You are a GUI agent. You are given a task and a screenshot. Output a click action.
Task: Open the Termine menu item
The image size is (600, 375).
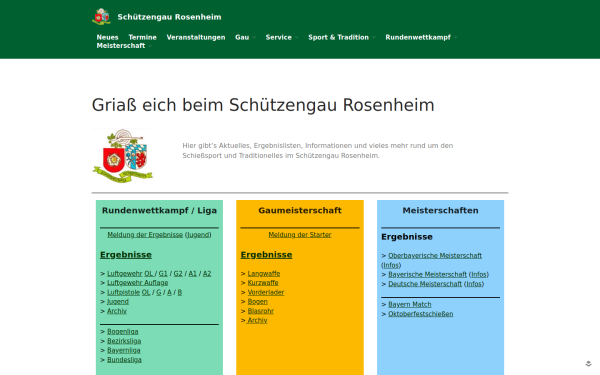(142, 37)
